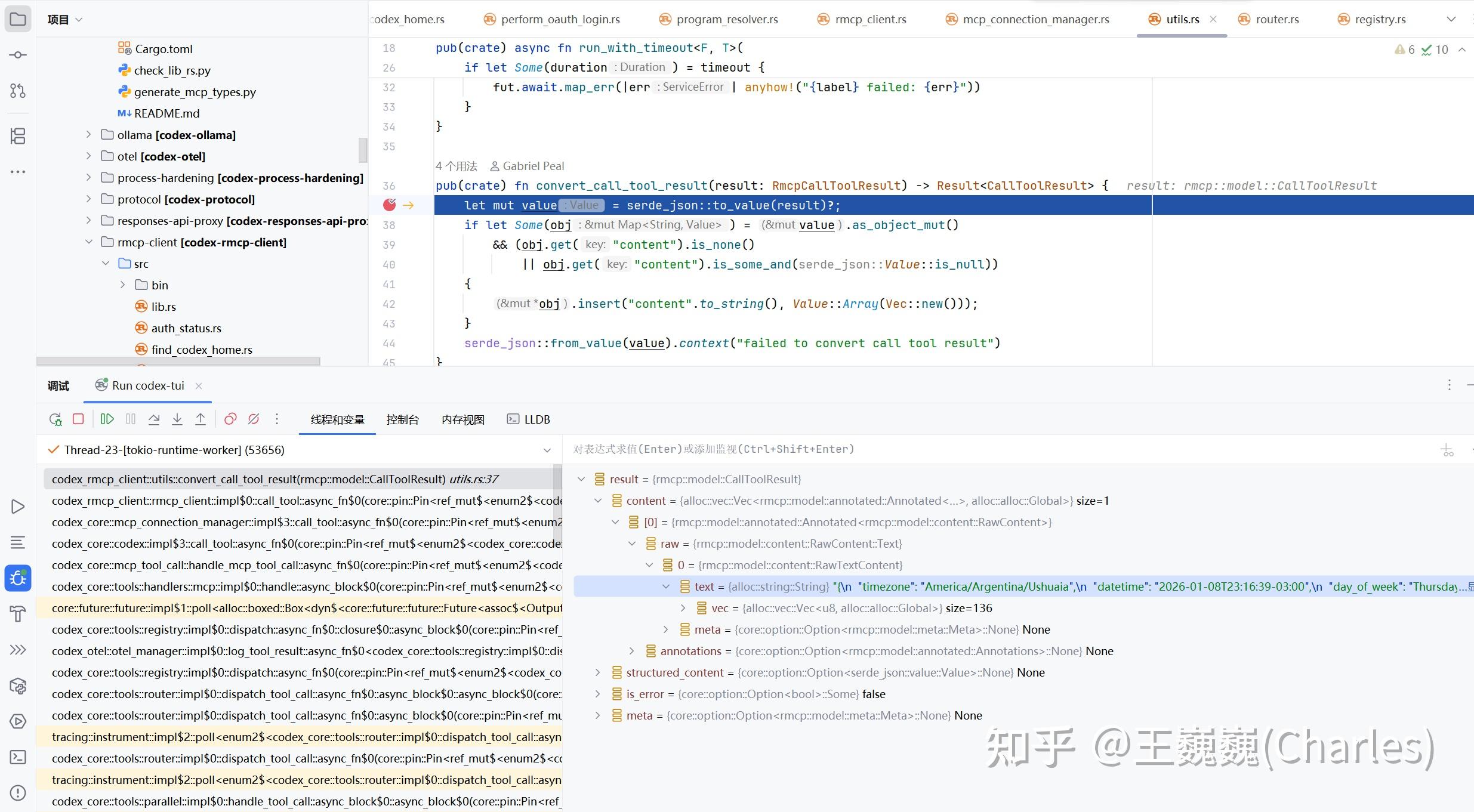Open the Project tool window folder icon

pos(18,19)
